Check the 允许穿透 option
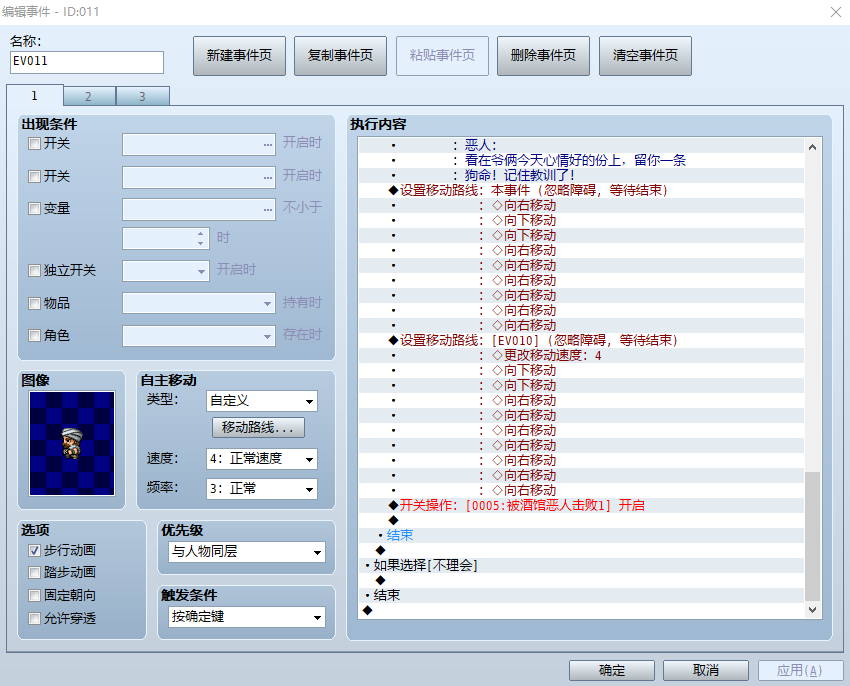Viewport: 850px width, 686px height. tap(35, 618)
